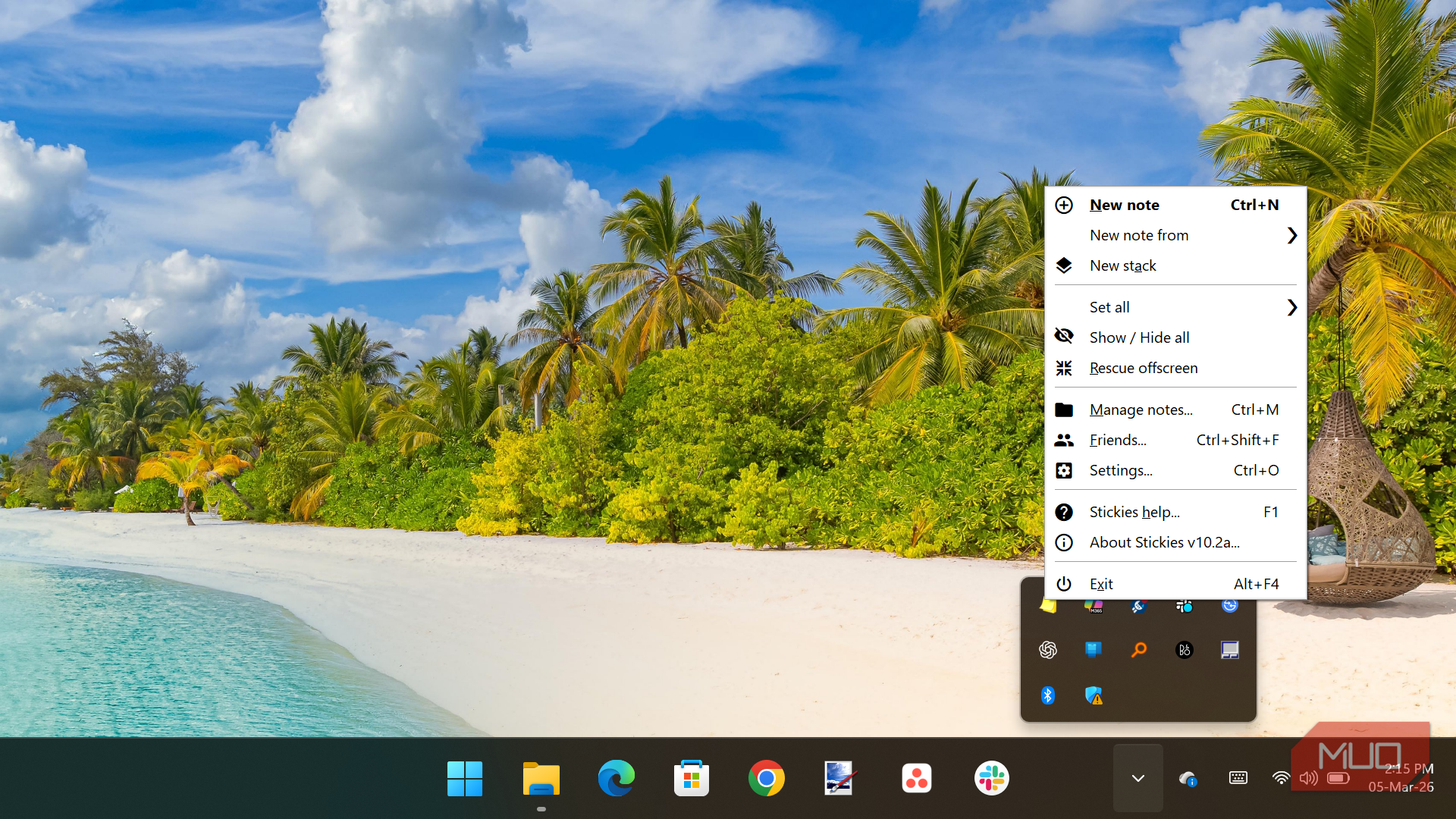Select Rescue offscreen entry
Image resolution: width=1456 pixels, height=819 pixels.
1175,368
